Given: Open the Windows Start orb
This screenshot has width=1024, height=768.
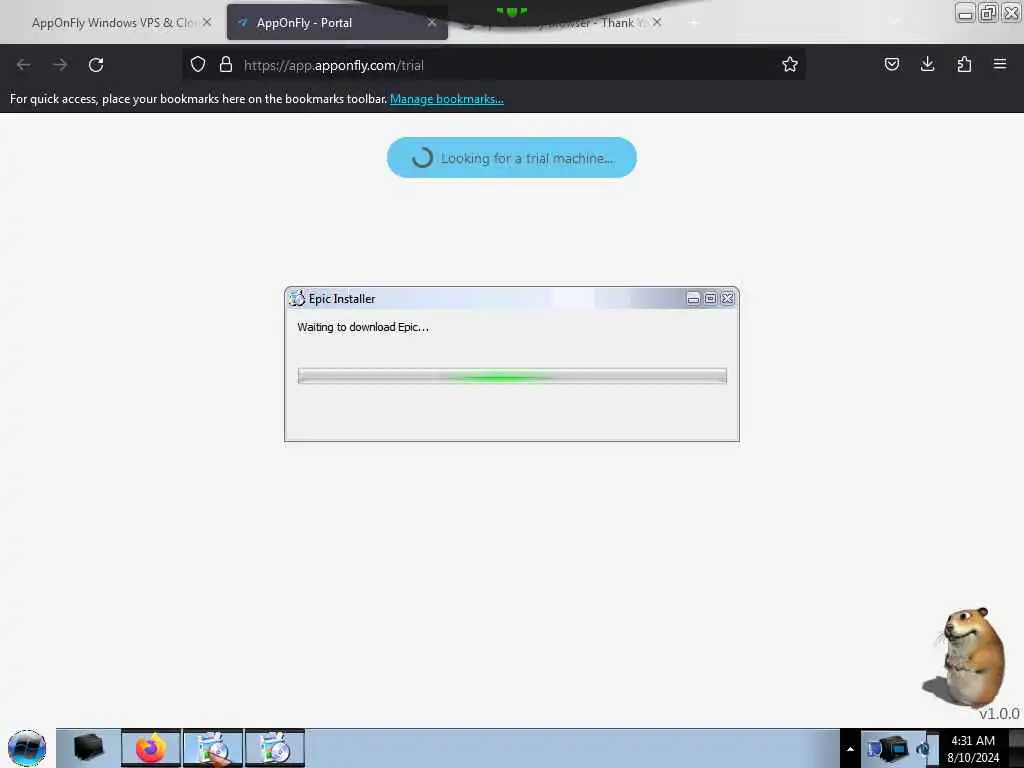Looking at the screenshot, I should [27, 748].
